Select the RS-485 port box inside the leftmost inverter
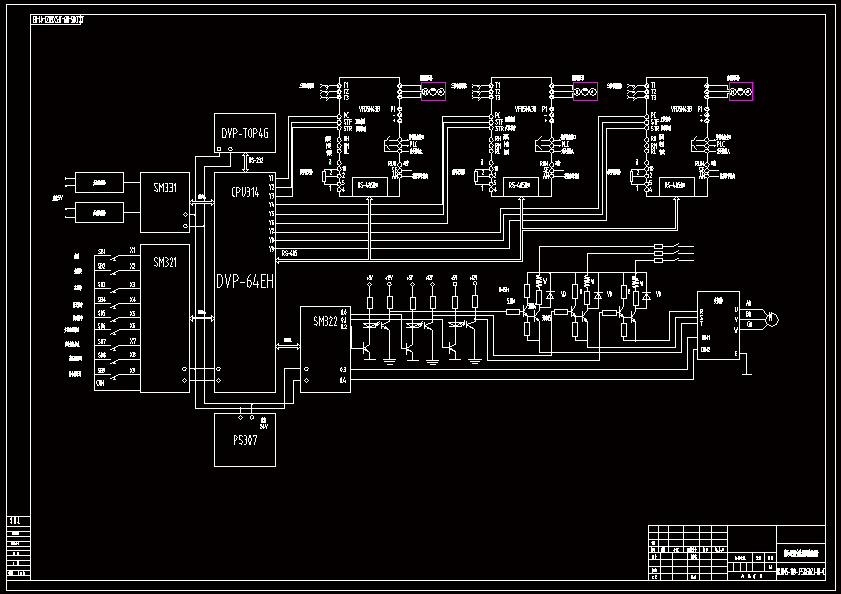 pos(370,187)
